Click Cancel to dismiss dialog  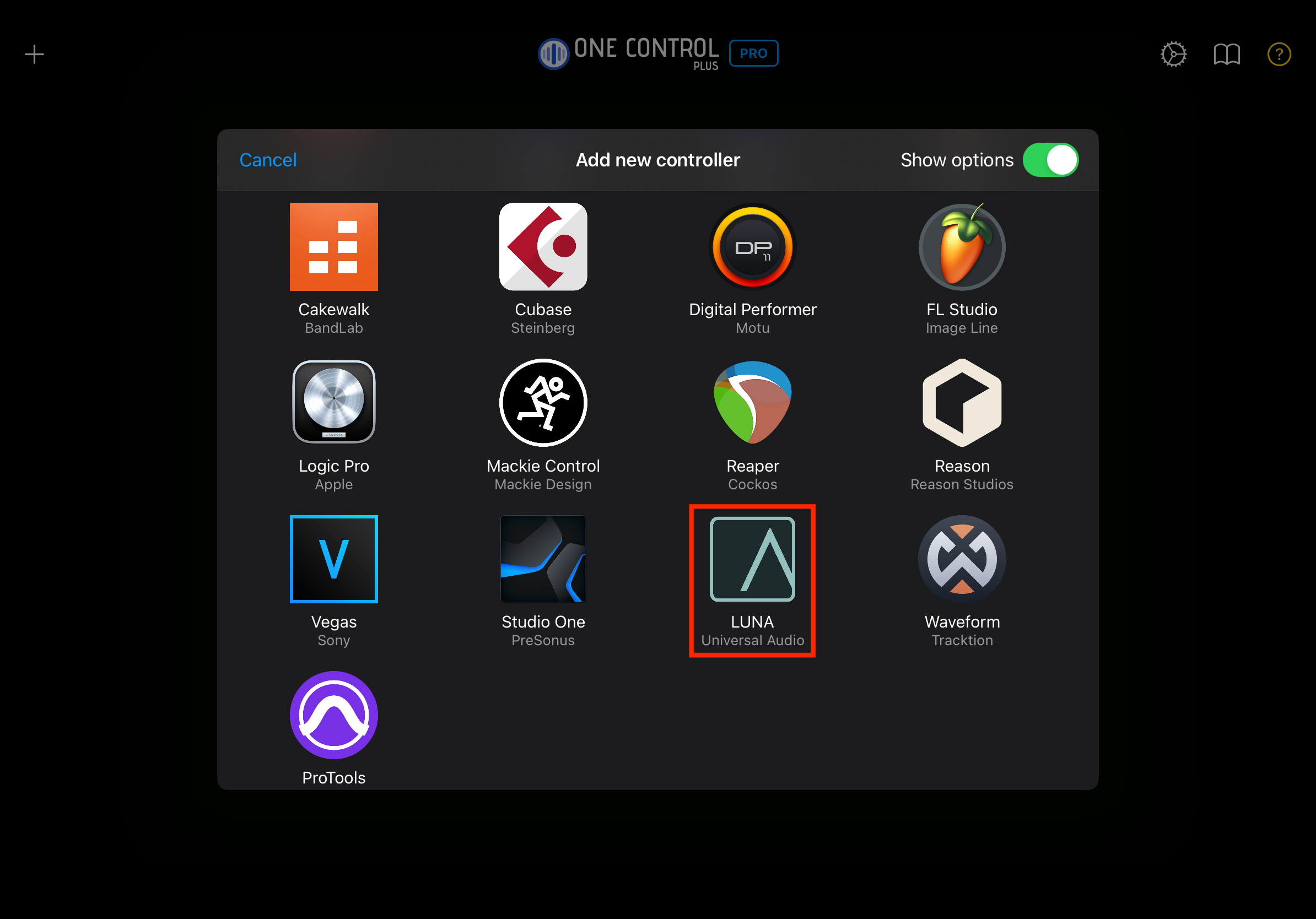269,160
